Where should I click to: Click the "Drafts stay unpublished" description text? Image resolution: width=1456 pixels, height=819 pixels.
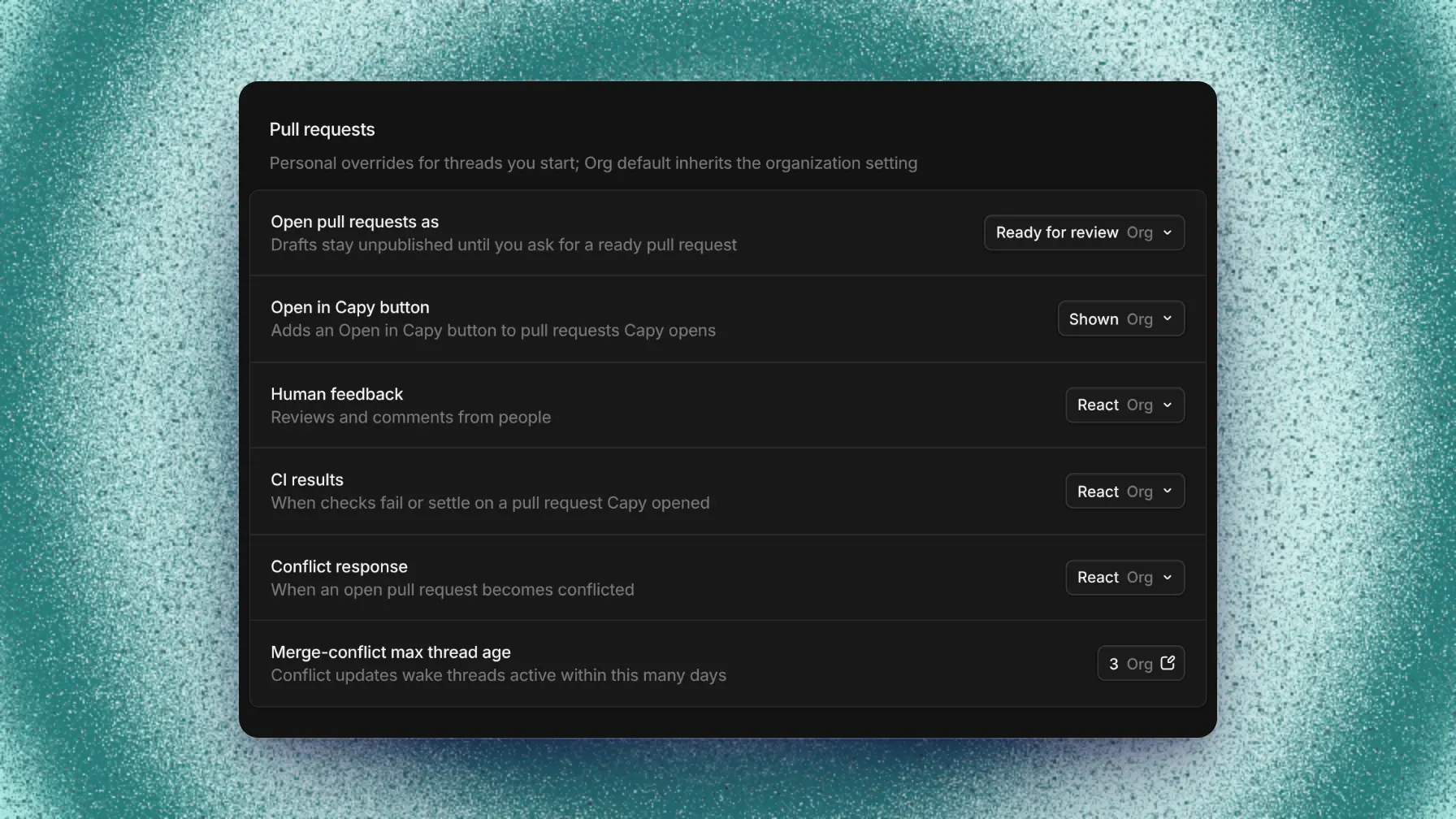pyautogui.click(x=504, y=245)
